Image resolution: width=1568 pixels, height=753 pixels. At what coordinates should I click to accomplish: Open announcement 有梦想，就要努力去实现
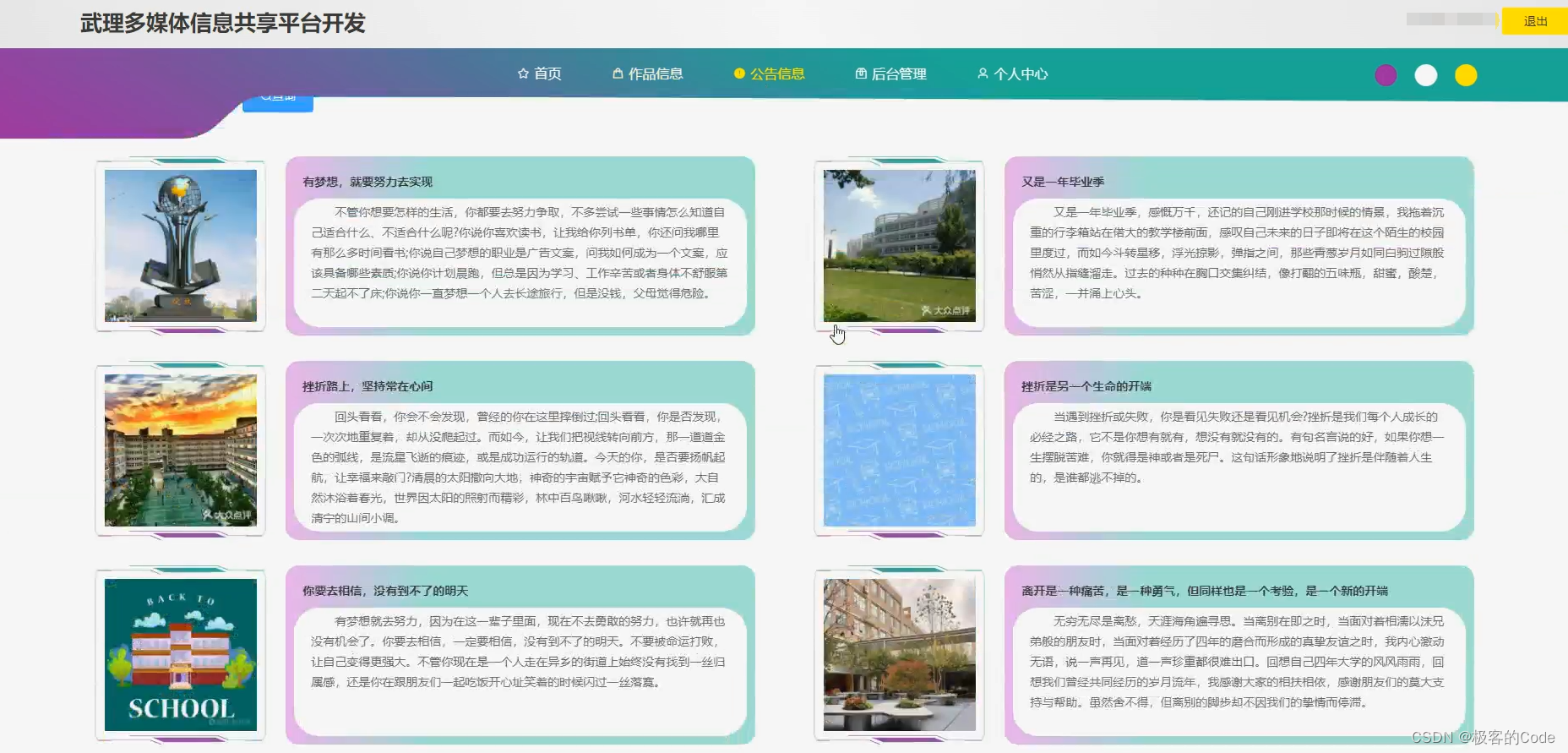tap(367, 182)
